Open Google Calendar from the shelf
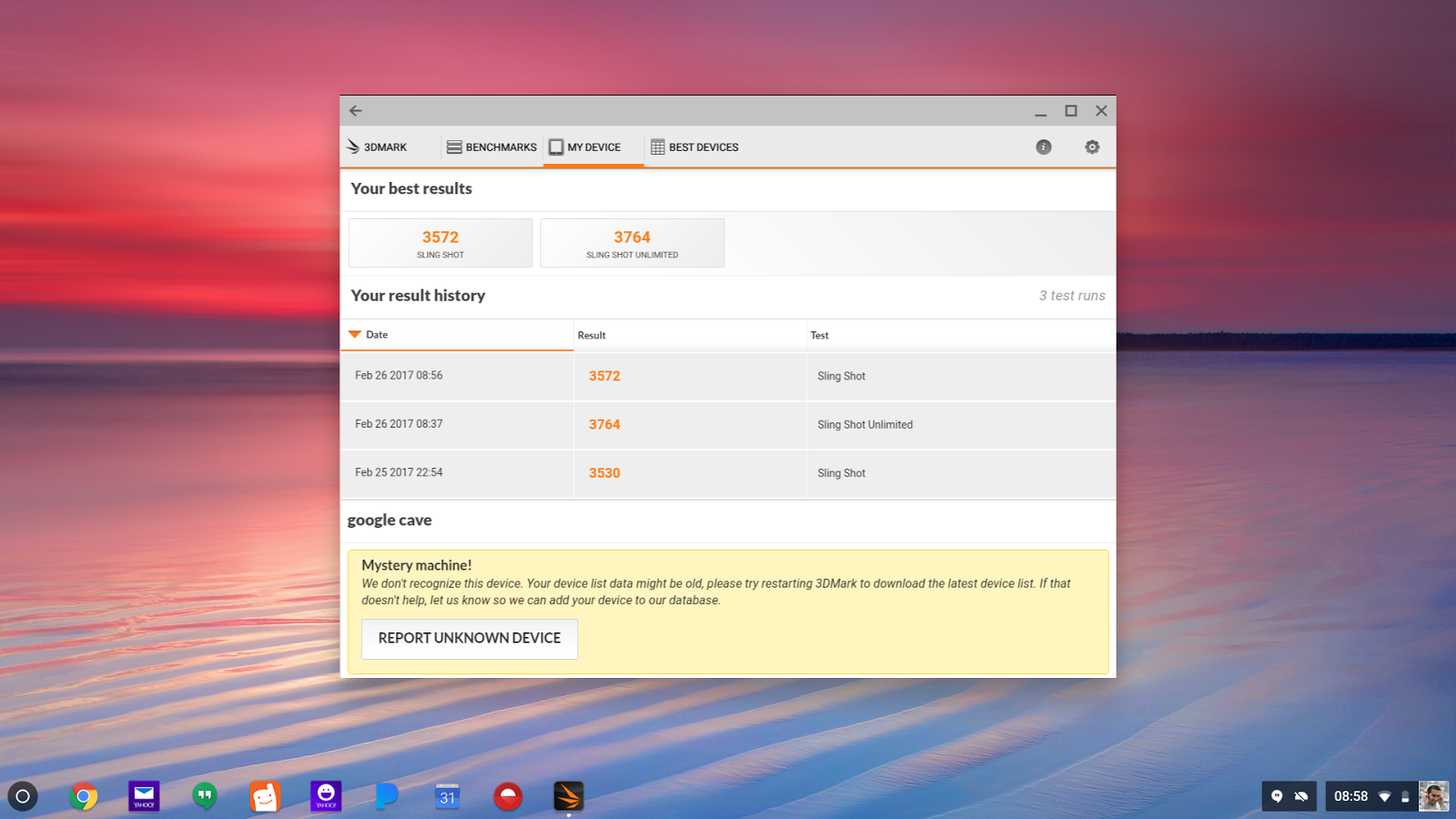Screen dimensions: 1456x819 pos(447,796)
